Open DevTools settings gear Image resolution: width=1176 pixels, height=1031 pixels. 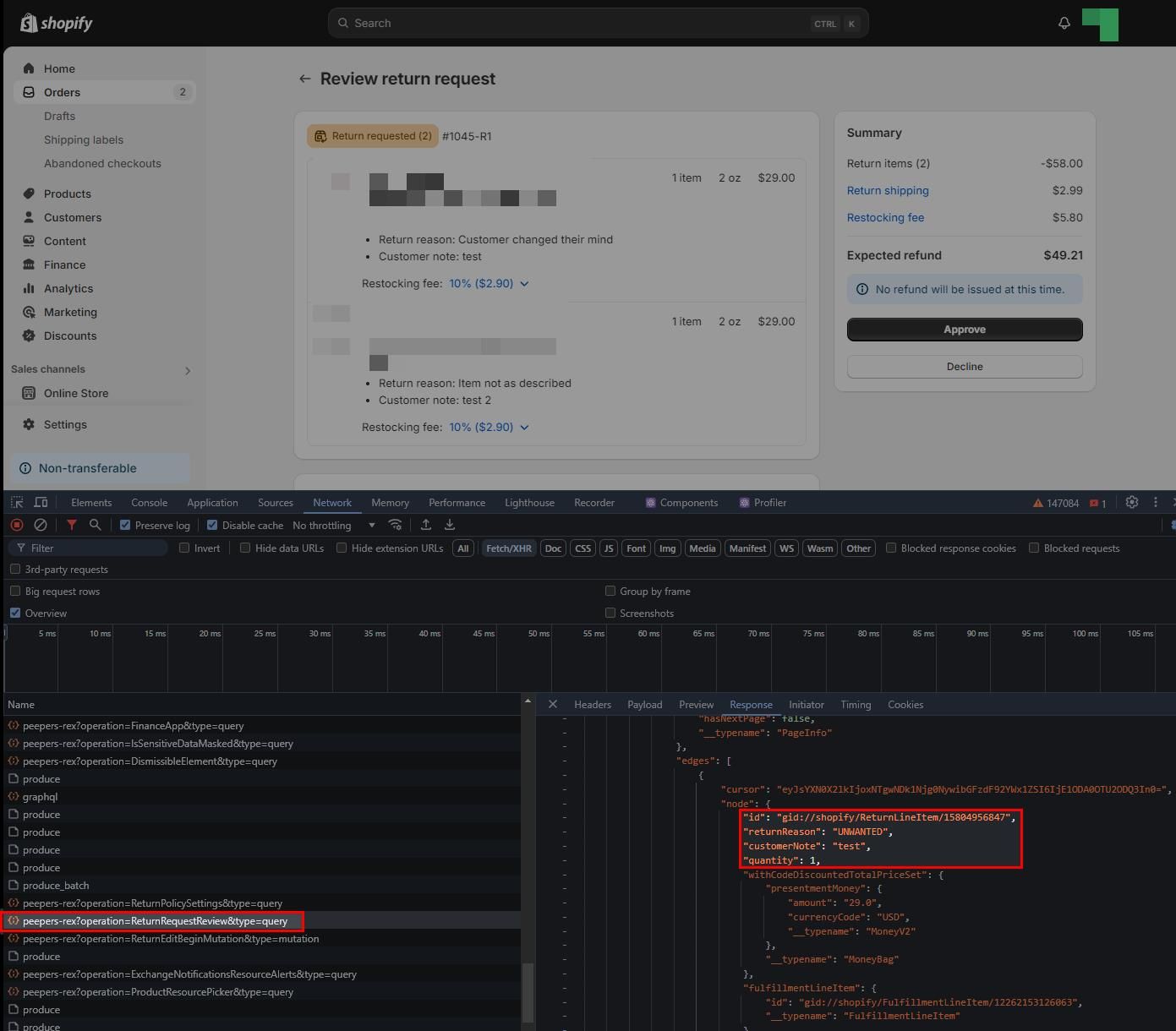pos(1132,502)
